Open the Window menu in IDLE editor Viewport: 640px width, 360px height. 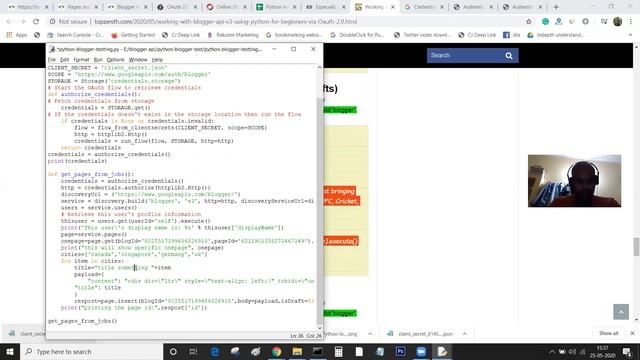[x=138, y=60]
